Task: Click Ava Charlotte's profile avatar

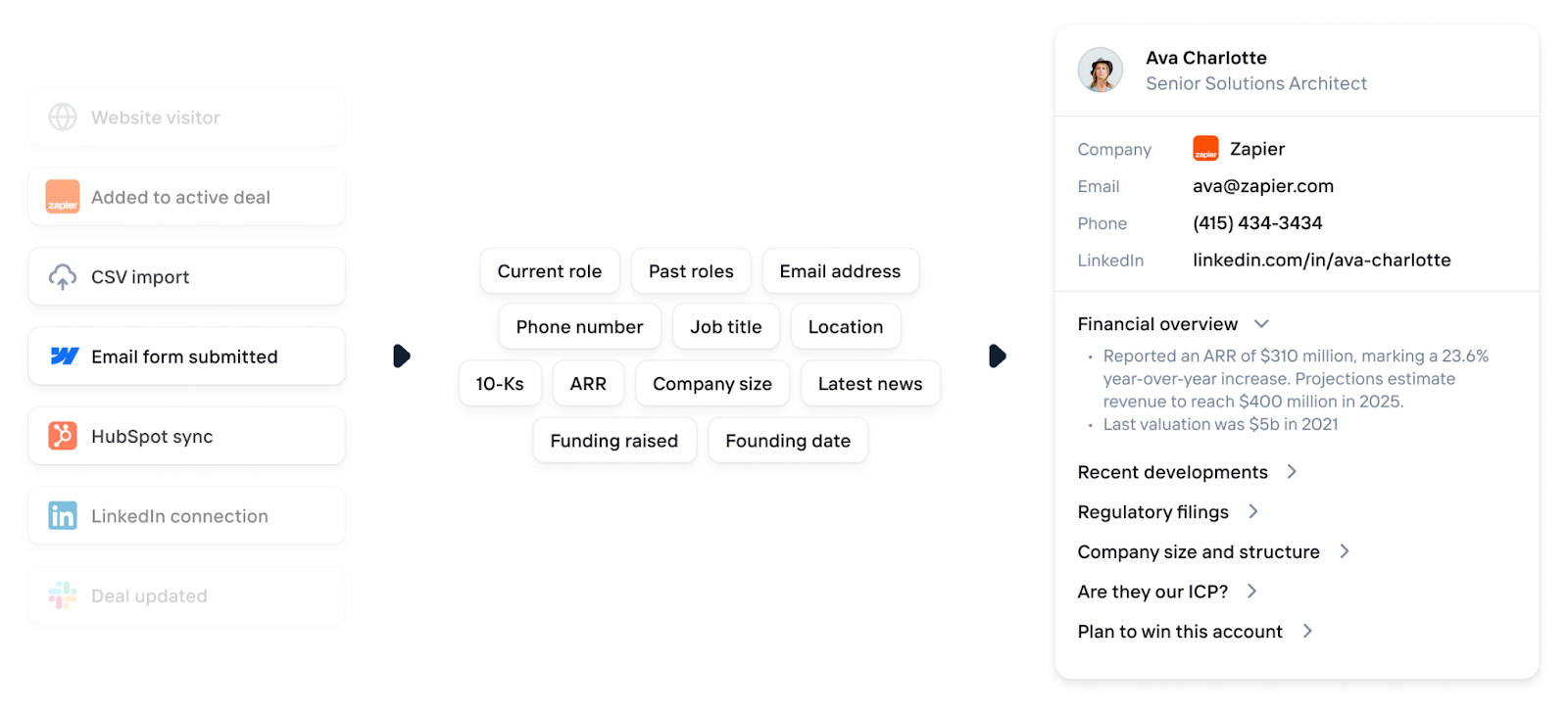Action: pos(1101,71)
